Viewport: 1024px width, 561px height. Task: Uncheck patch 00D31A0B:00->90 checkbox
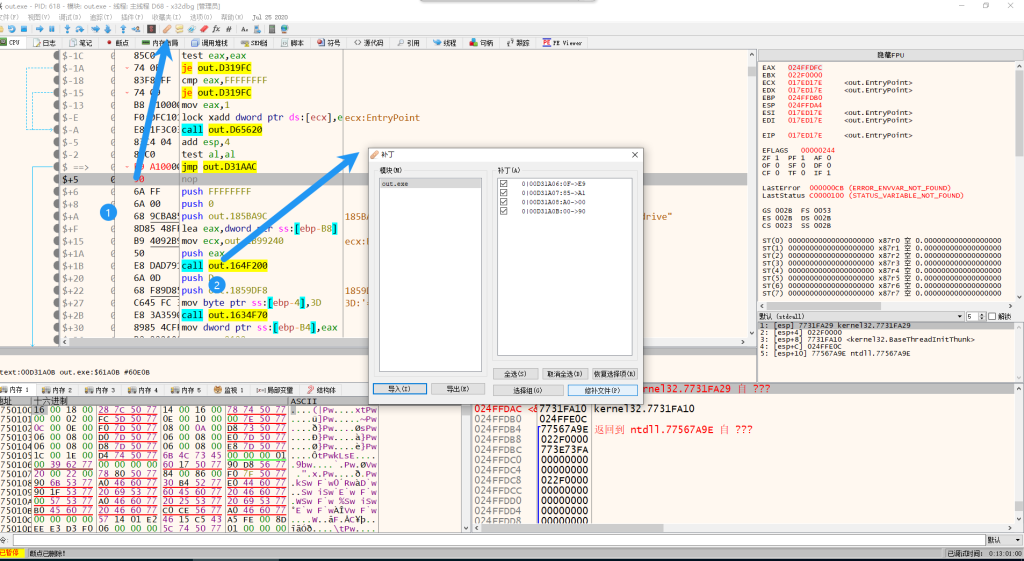[504, 211]
